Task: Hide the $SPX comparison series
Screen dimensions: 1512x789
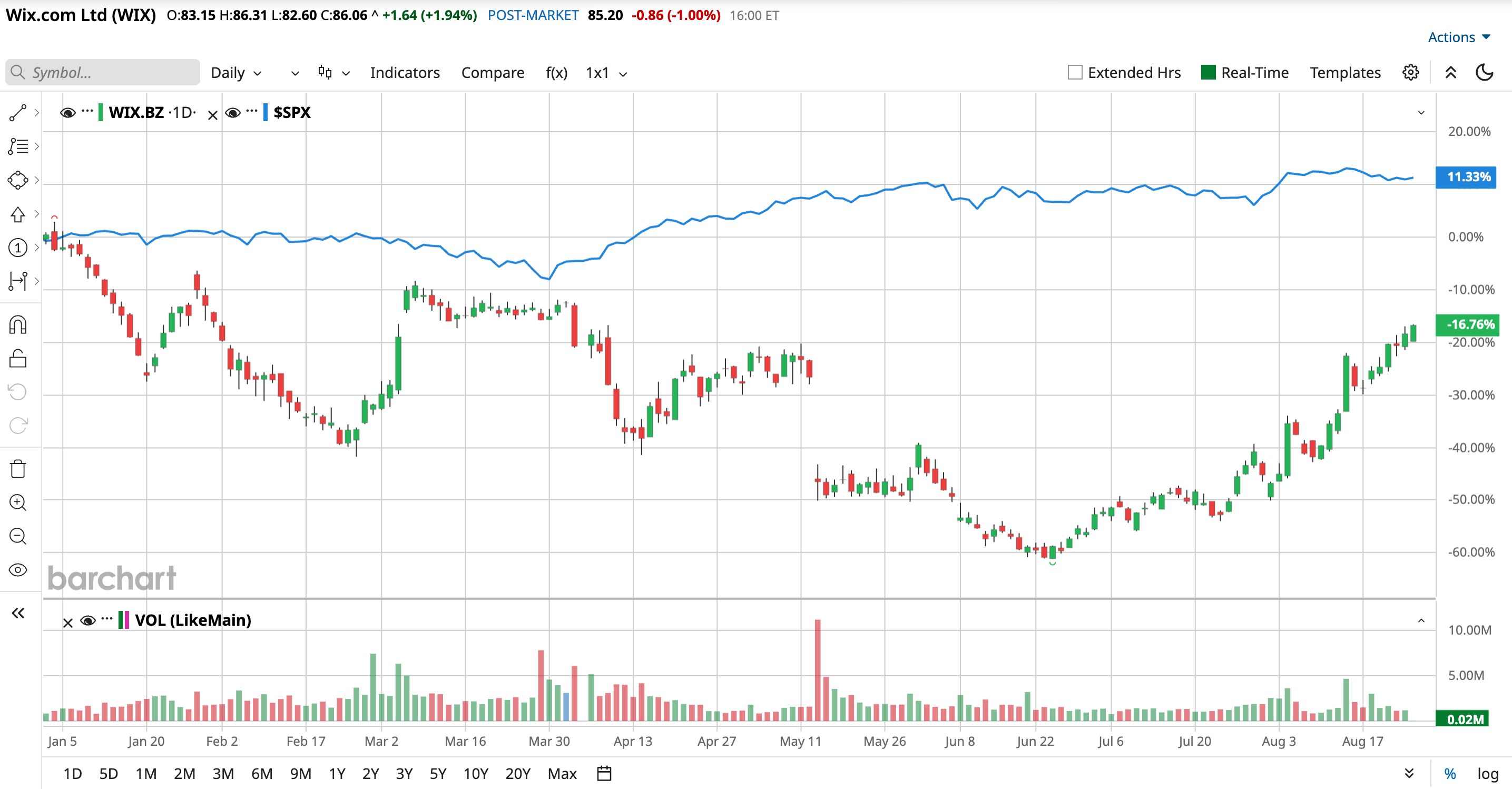Action: 233,113
